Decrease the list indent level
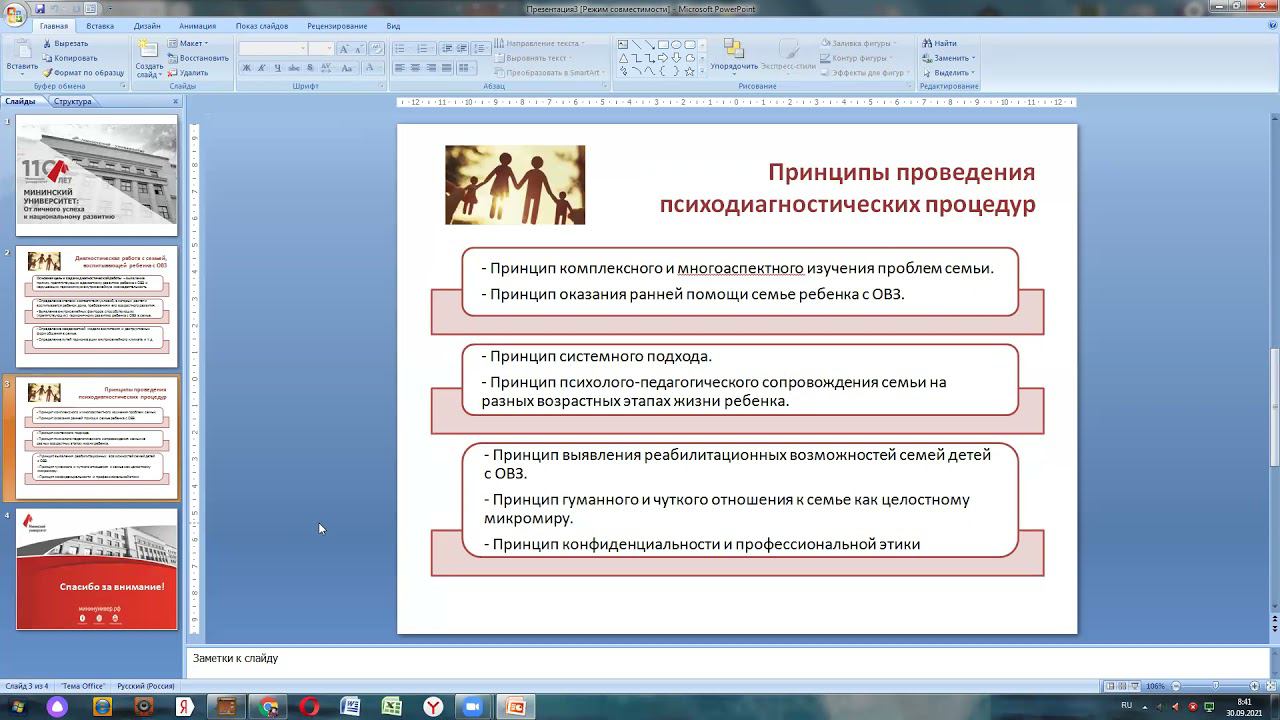 pyautogui.click(x=447, y=48)
